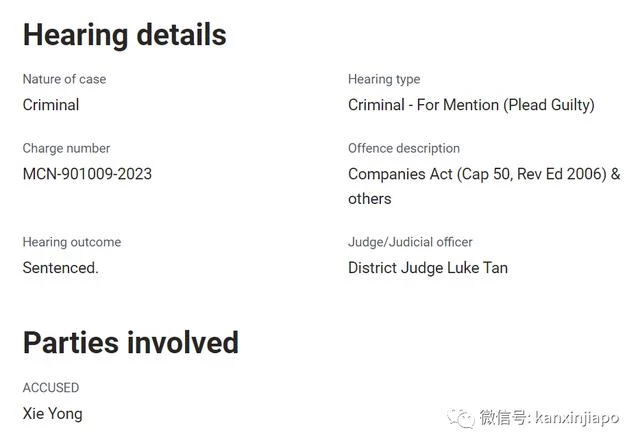Click the Offence description label

click(404, 148)
